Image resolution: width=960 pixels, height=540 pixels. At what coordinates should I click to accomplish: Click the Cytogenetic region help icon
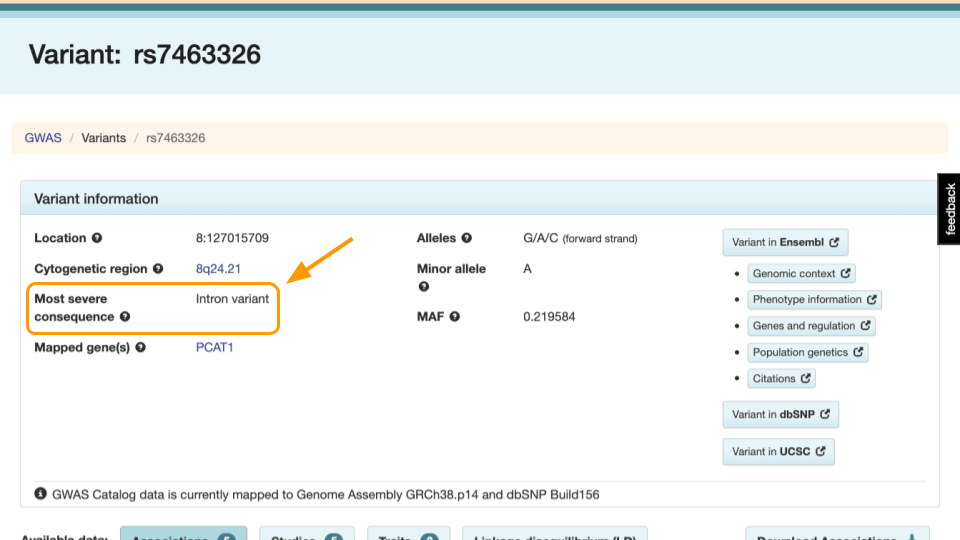pos(158,269)
